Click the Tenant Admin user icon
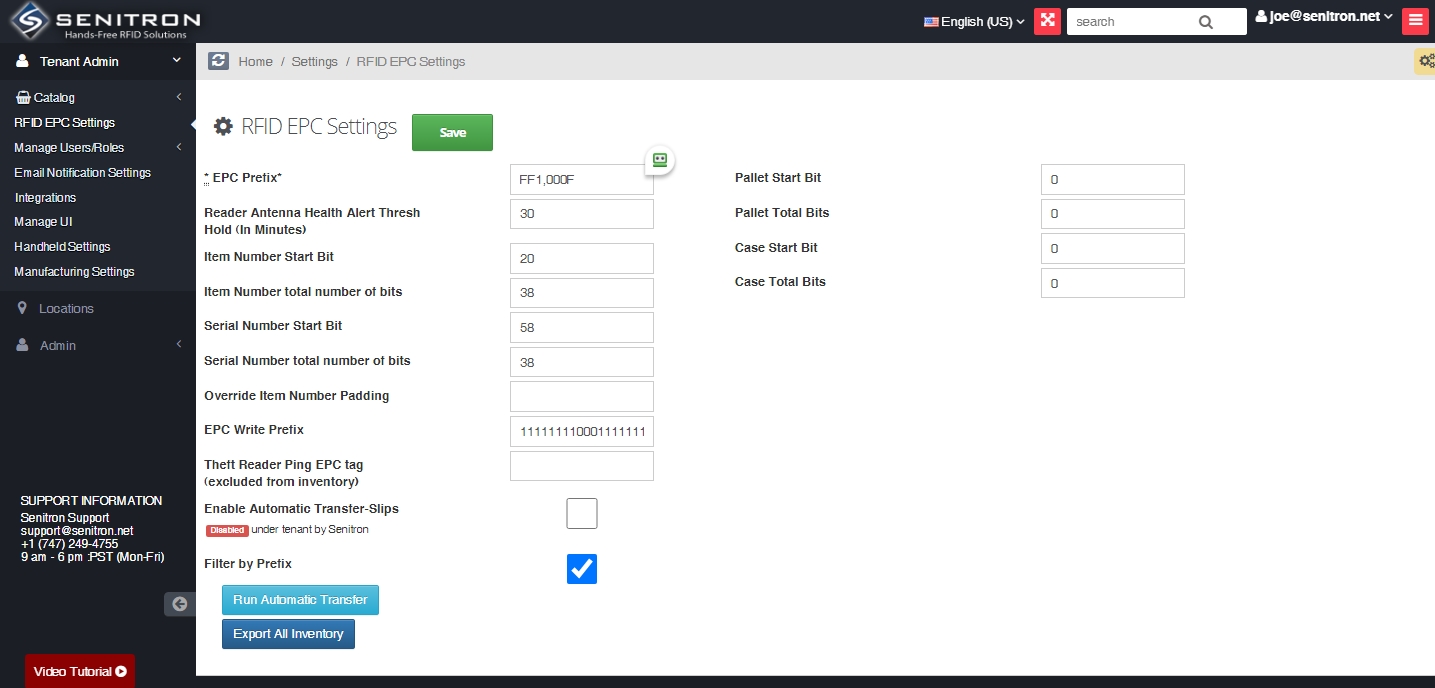Image resolution: width=1435 pixels, height=688 pixels. coord(22,61)
